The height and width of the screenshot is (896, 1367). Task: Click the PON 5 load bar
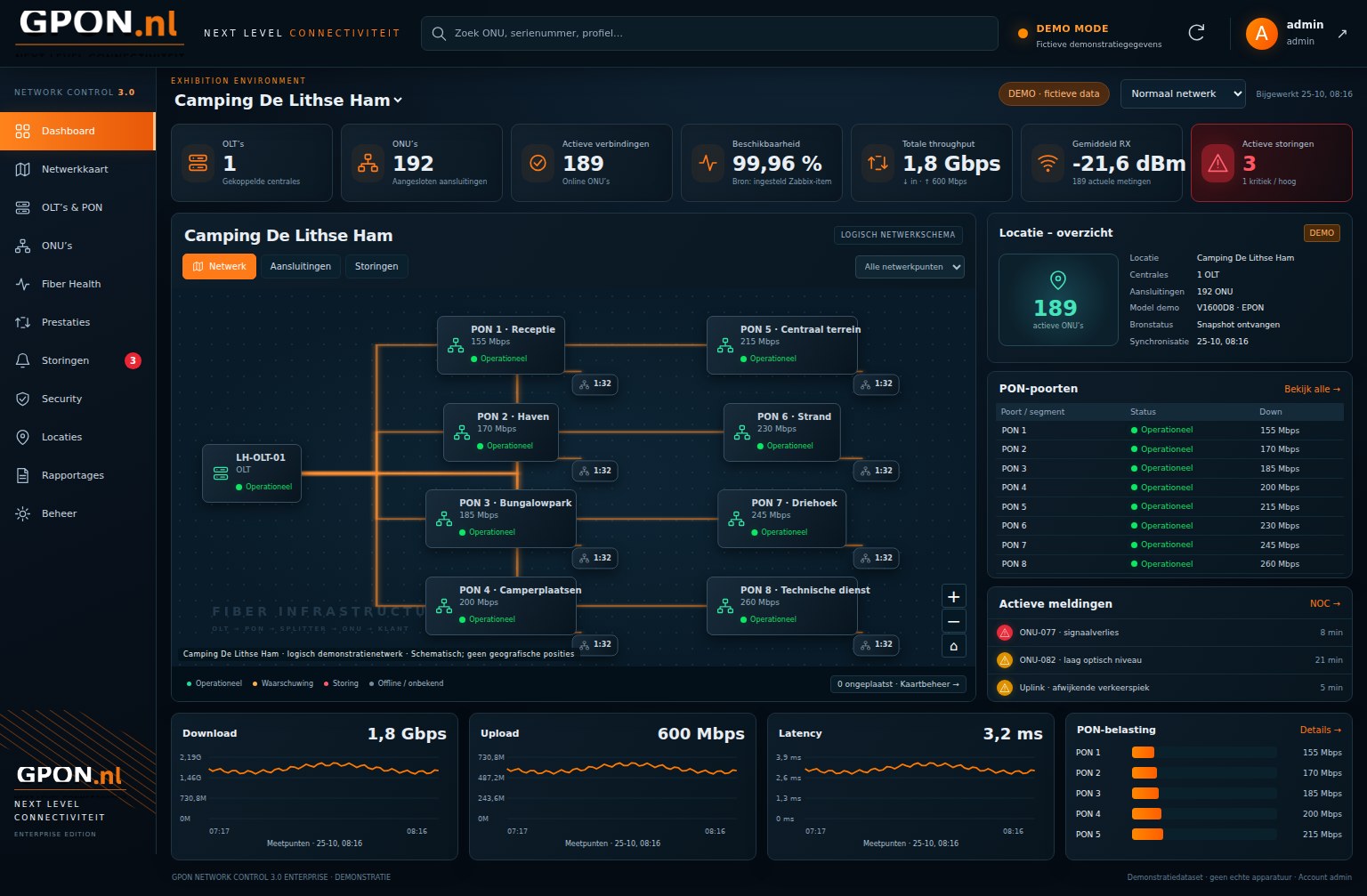coord(1203,835)
